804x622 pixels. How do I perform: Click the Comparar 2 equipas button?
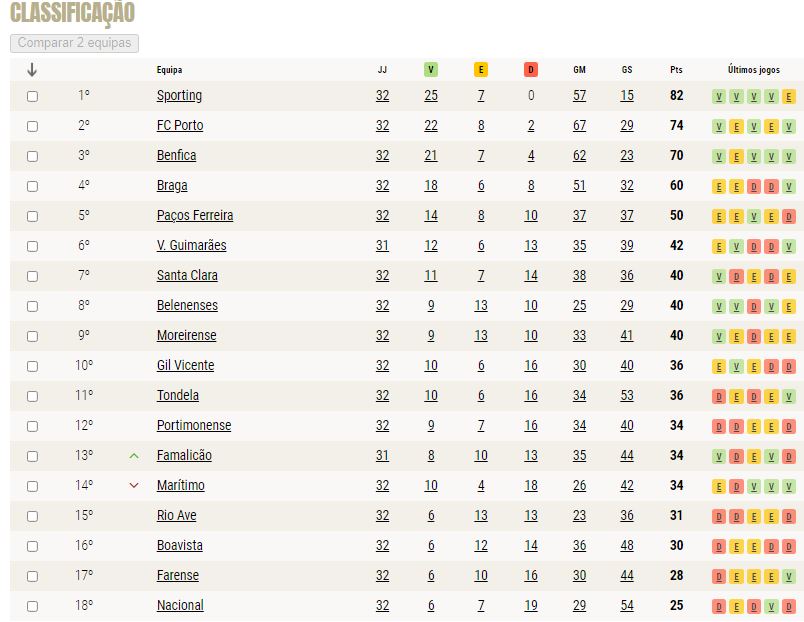coord(74,43)
